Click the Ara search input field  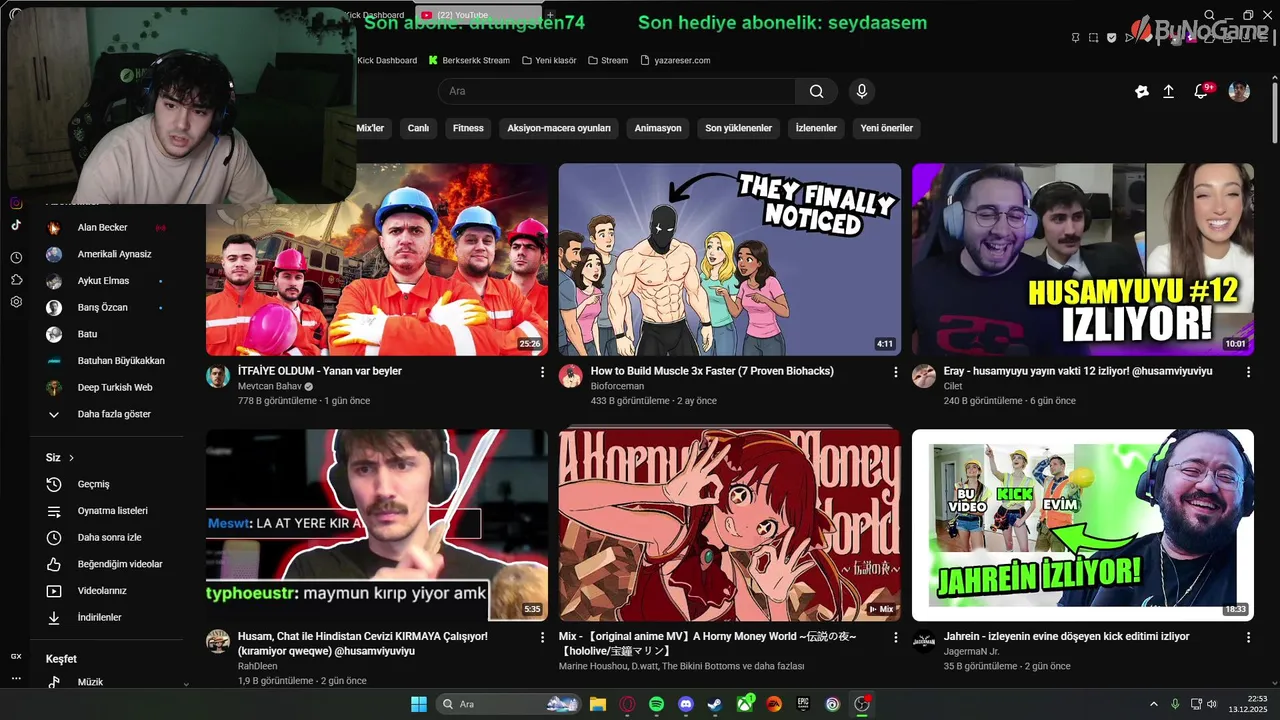(x=617, y=91)
